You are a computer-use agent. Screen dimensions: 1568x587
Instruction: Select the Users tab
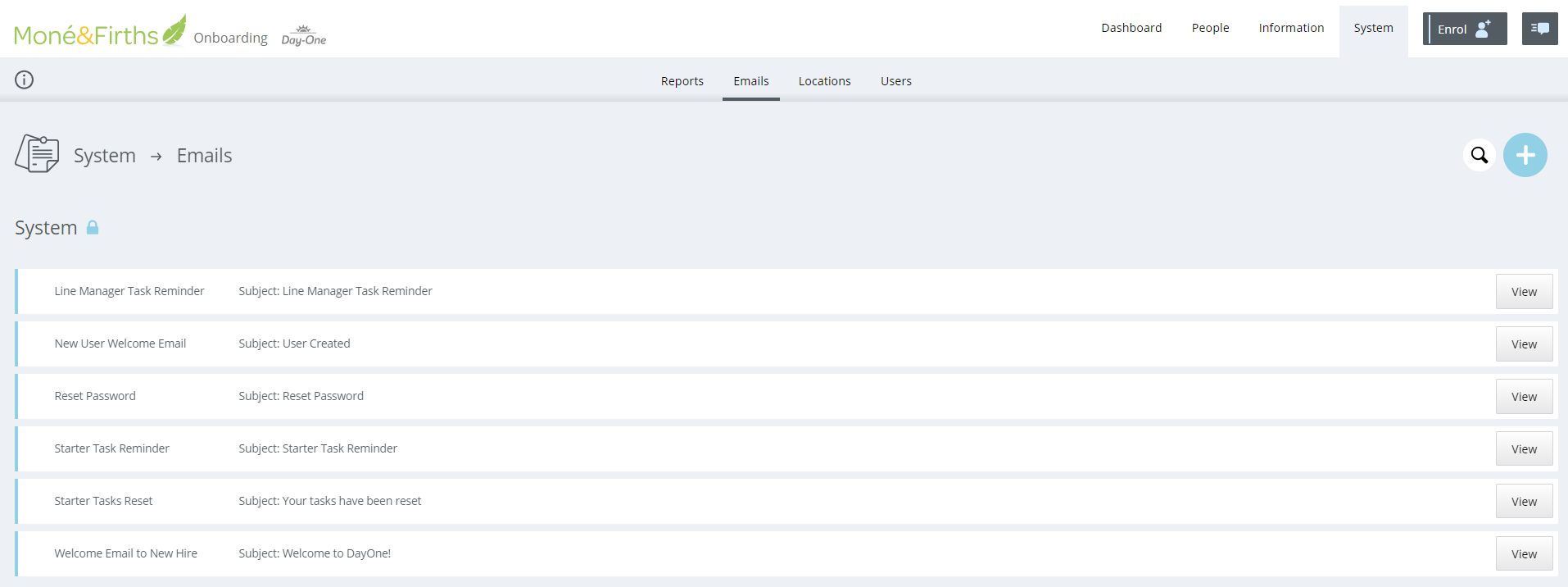pos(895,81)
